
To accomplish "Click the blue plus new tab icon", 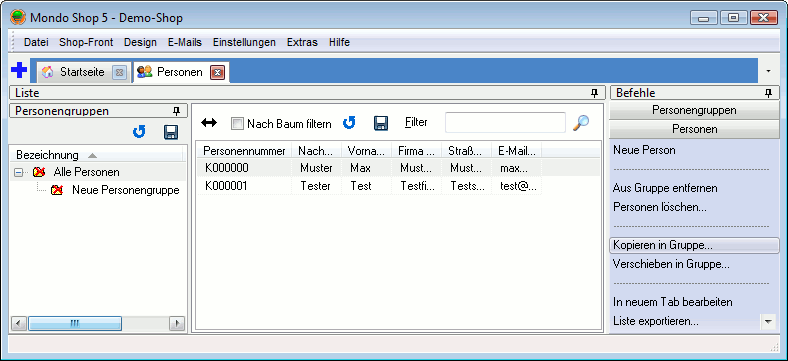I will (x=19, y=71).
